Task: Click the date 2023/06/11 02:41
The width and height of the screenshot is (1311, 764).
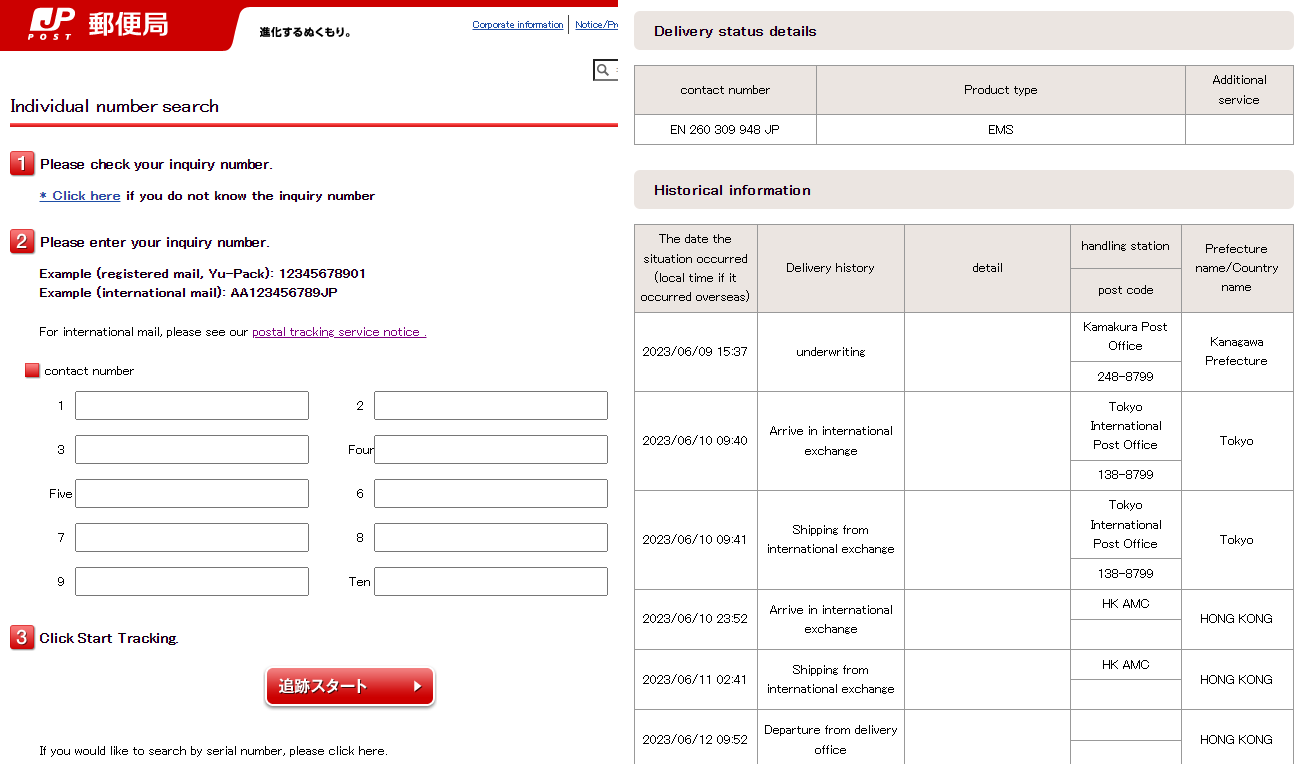Action: (x=695, y=680)
